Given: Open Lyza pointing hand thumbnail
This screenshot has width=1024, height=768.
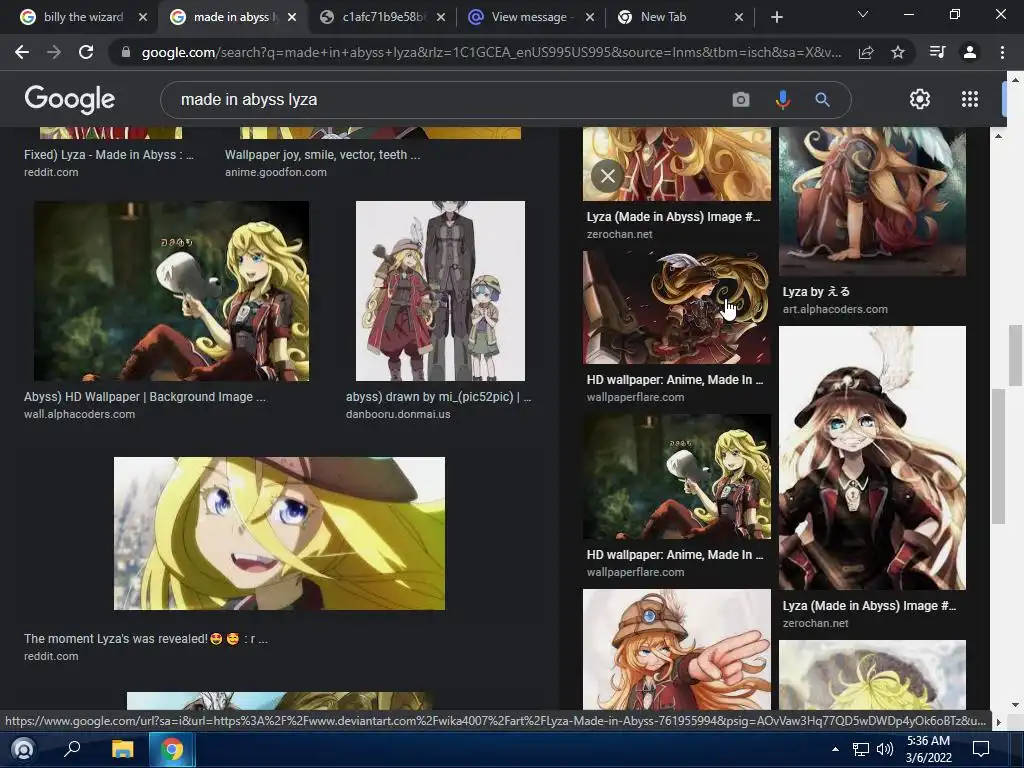Looking at the screenshot, I should (x=677, y=650).
